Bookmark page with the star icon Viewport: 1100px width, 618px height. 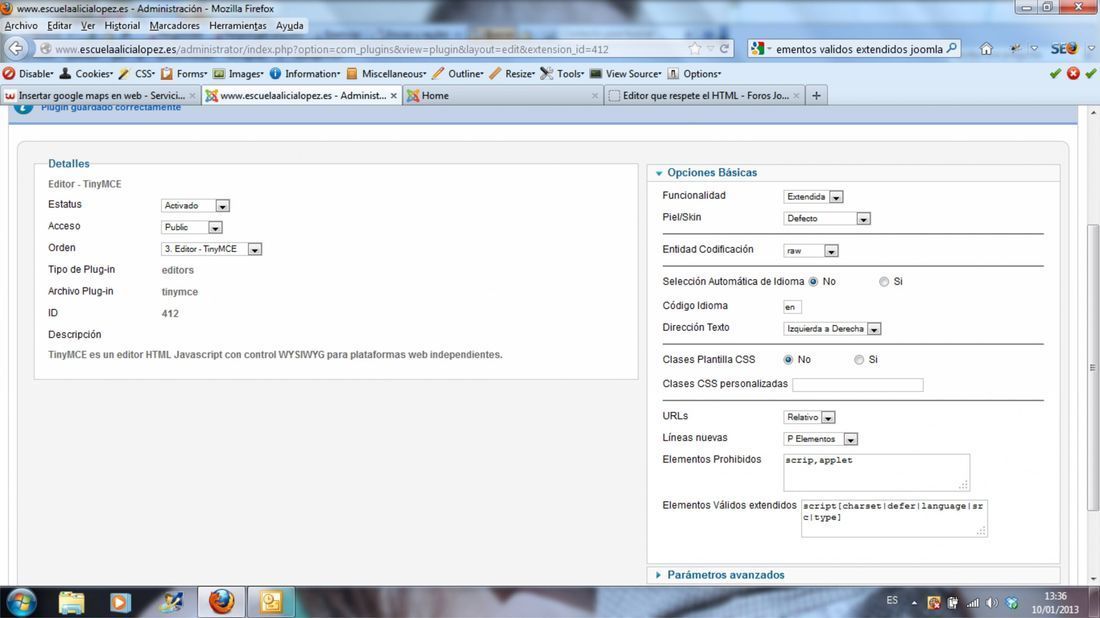pyautogui.click(x=695, y=48)
